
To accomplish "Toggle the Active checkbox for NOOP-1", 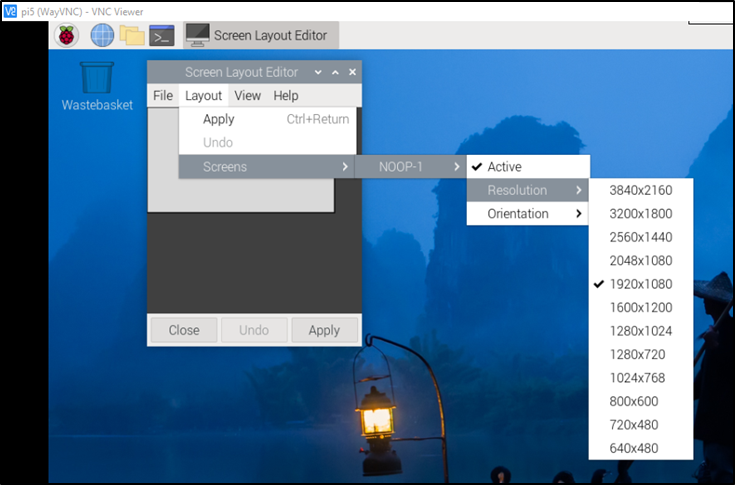I will pyautogui.click(x=528, y=167).
